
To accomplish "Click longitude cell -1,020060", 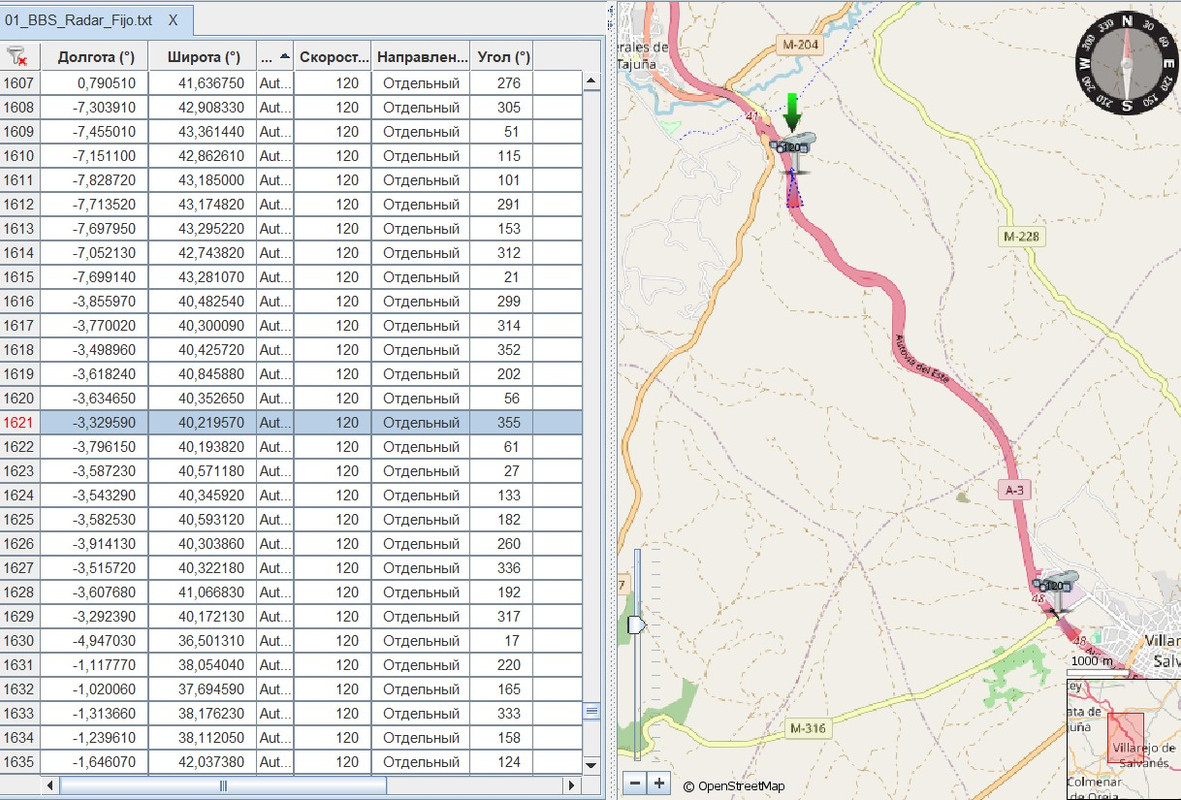I will click(x=95, y=689).
